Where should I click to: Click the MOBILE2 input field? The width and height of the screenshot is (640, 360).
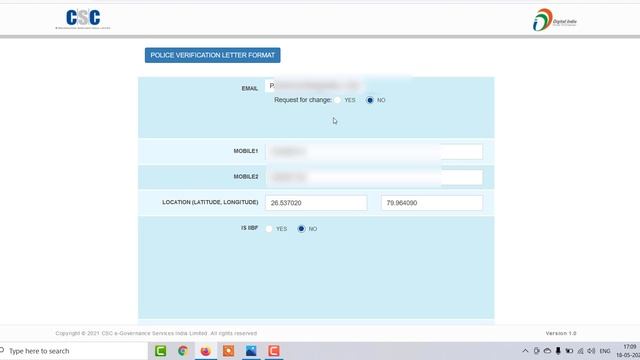[374, 177]
